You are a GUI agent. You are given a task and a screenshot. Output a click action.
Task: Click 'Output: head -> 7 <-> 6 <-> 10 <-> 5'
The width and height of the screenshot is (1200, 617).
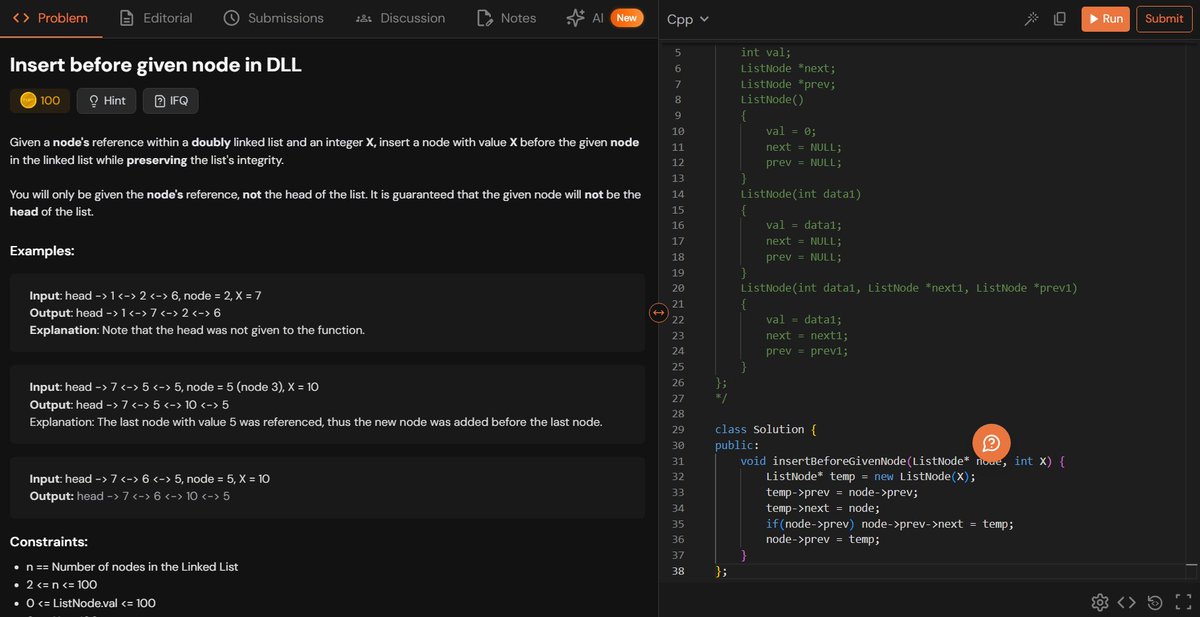[130, 496]
